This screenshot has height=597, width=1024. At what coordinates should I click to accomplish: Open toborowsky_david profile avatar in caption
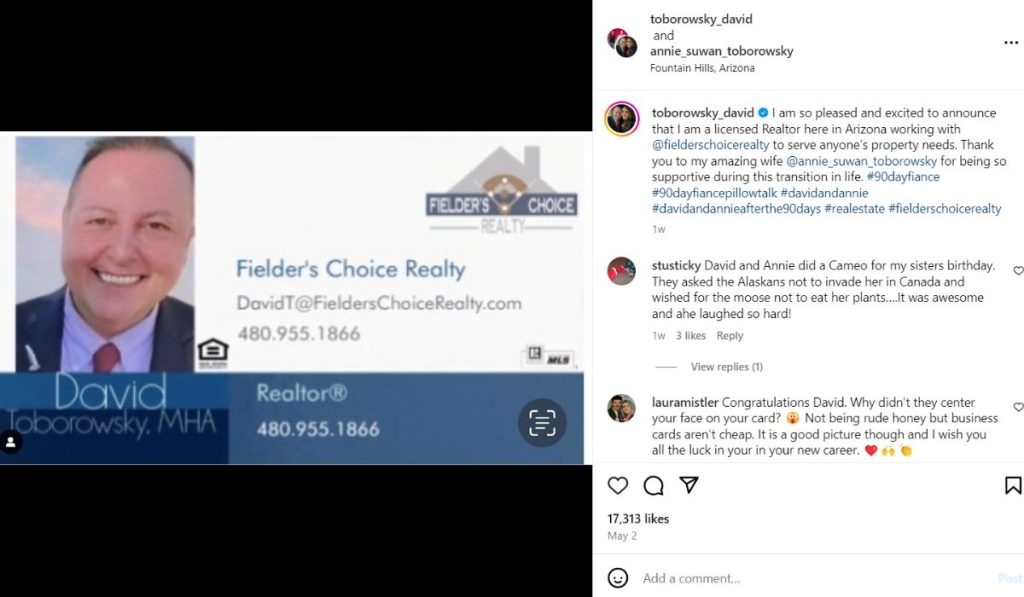622,118
